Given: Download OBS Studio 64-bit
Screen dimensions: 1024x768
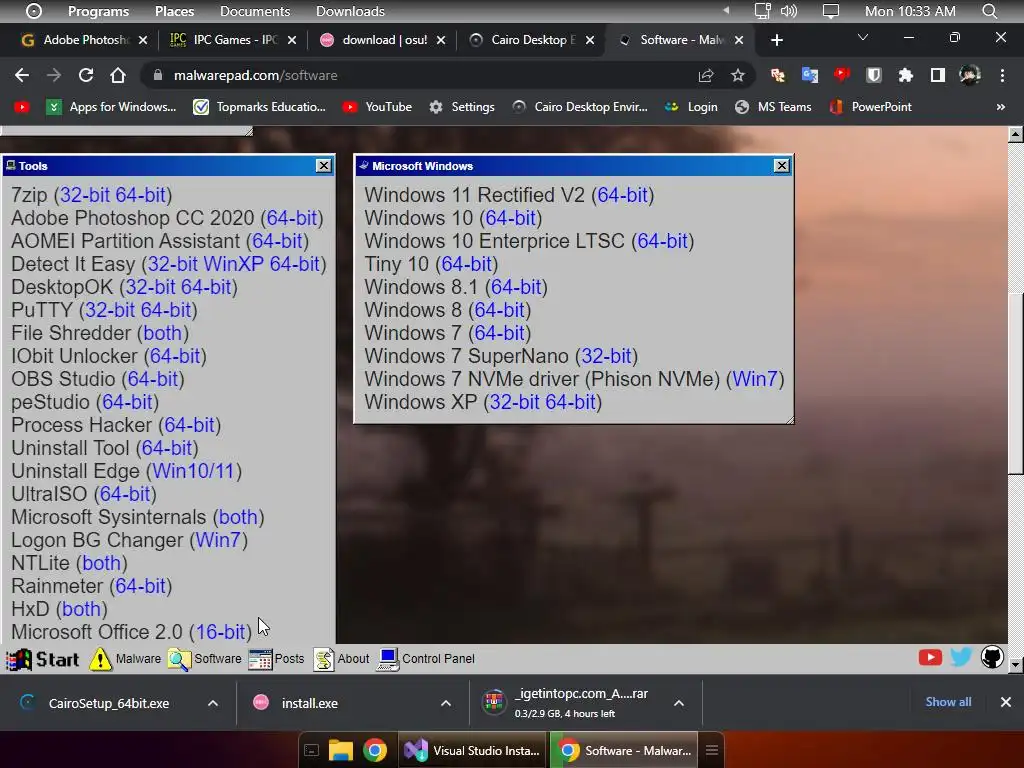Looking at the screenshot, I should click(x=153, y=379).
